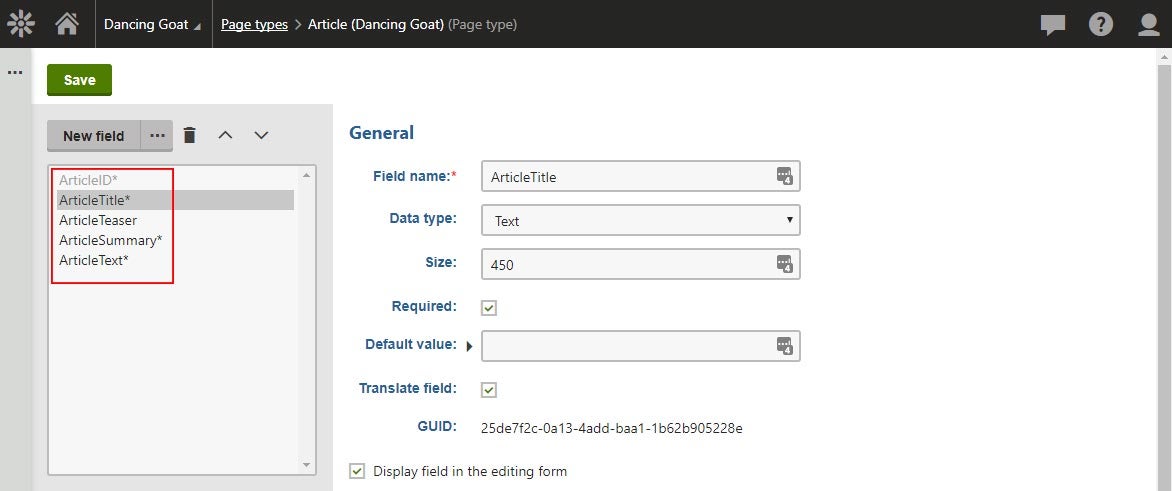Delete selected field with trash icon
The height and width of the screenshot is (491, 1172).
190,135
